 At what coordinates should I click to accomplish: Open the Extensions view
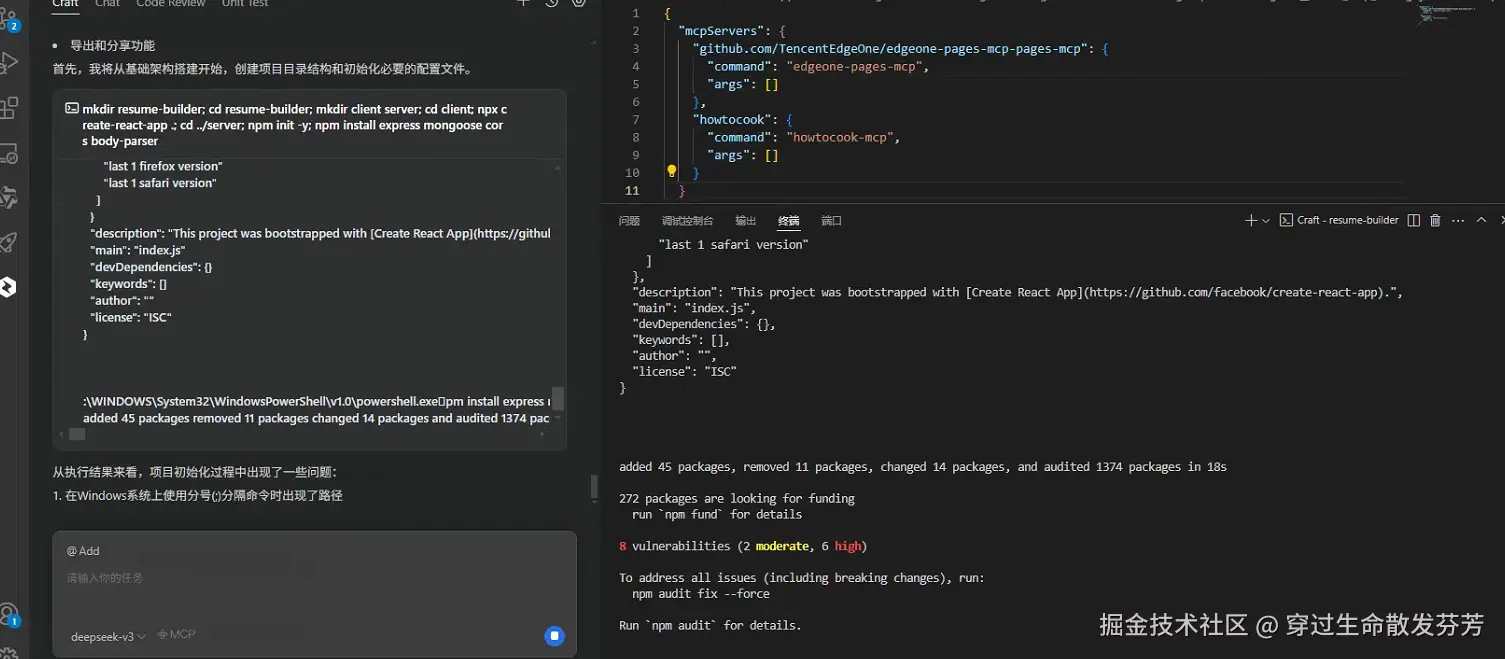tap(9, 108)
